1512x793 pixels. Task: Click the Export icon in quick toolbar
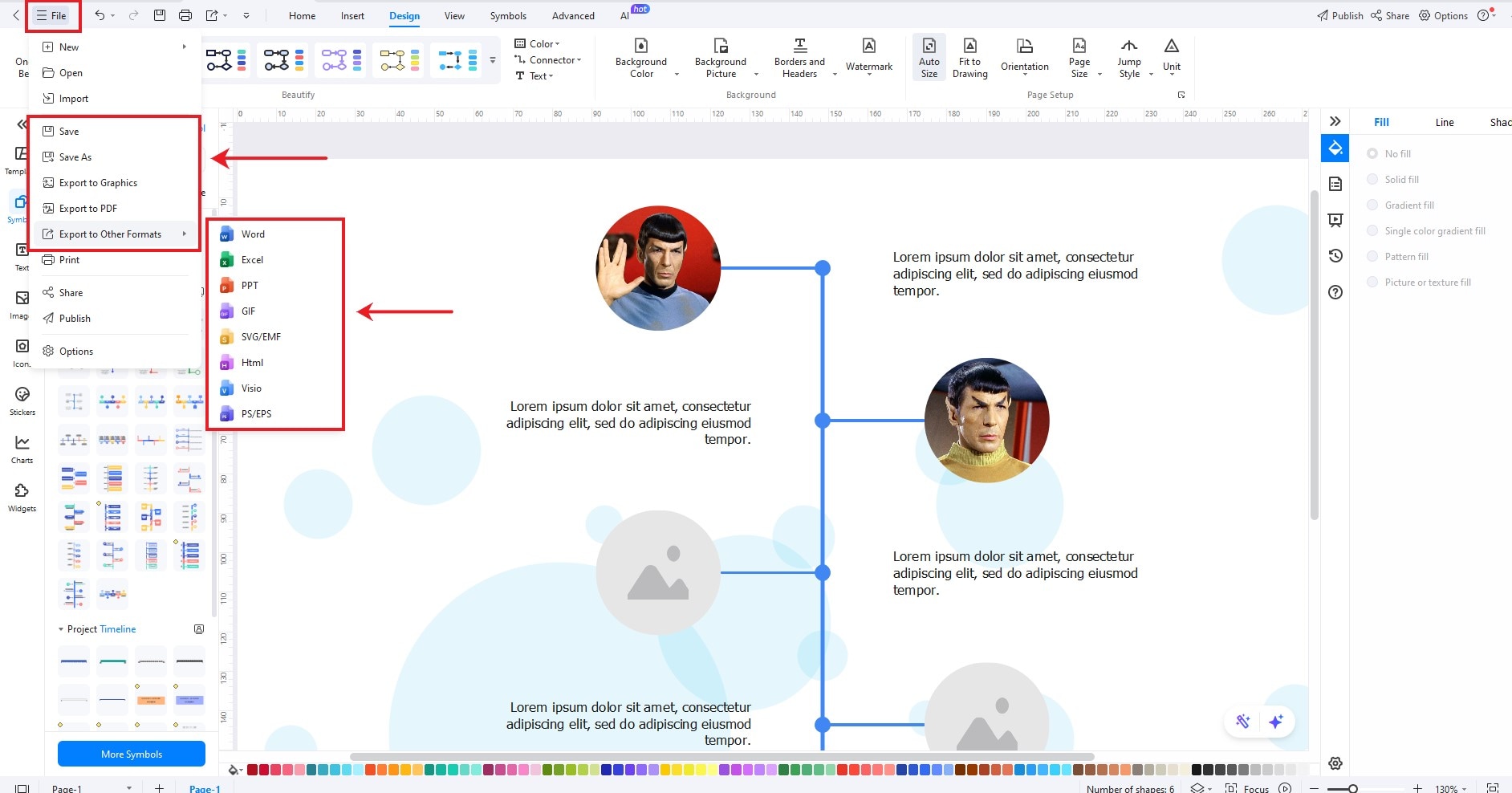[212, 15]
